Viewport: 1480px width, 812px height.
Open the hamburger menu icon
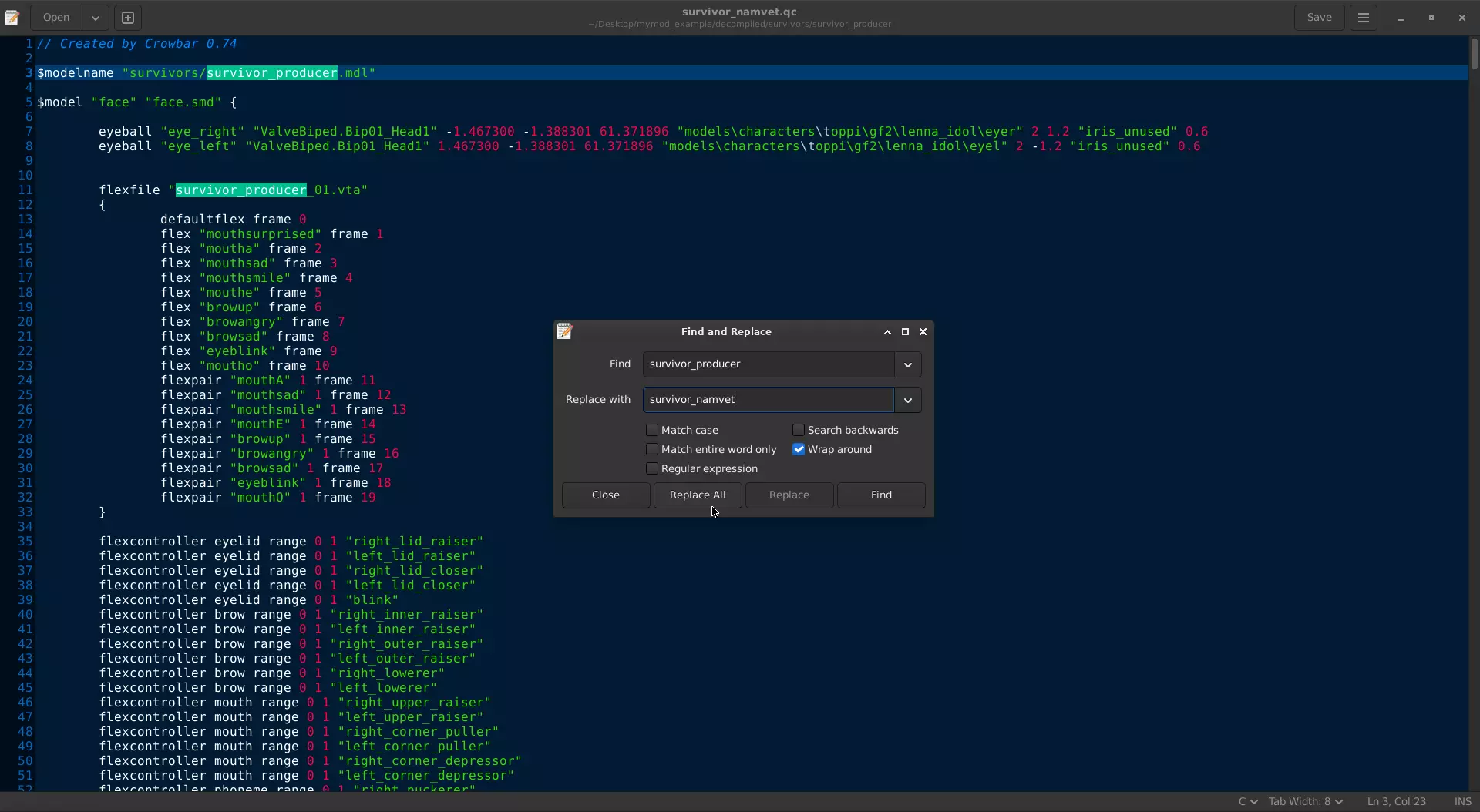click(x=1363, y=18)
